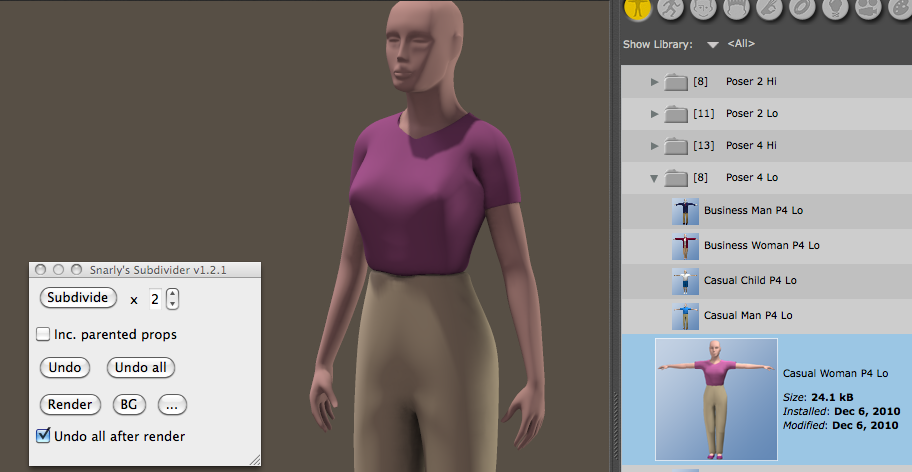The width and height of the screenshot is (912, 472).
Task: Uncheck Undo all after render
Action: click(x=43, y=435)
